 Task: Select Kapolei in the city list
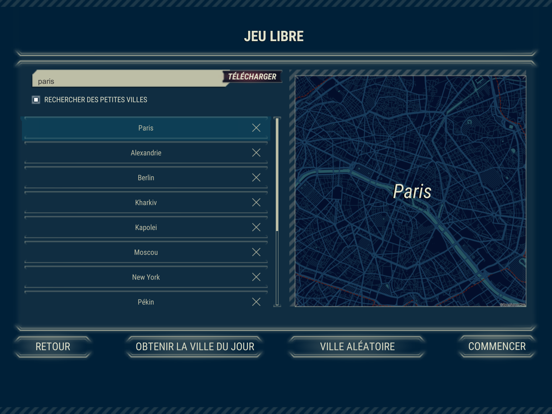point(146,227)
